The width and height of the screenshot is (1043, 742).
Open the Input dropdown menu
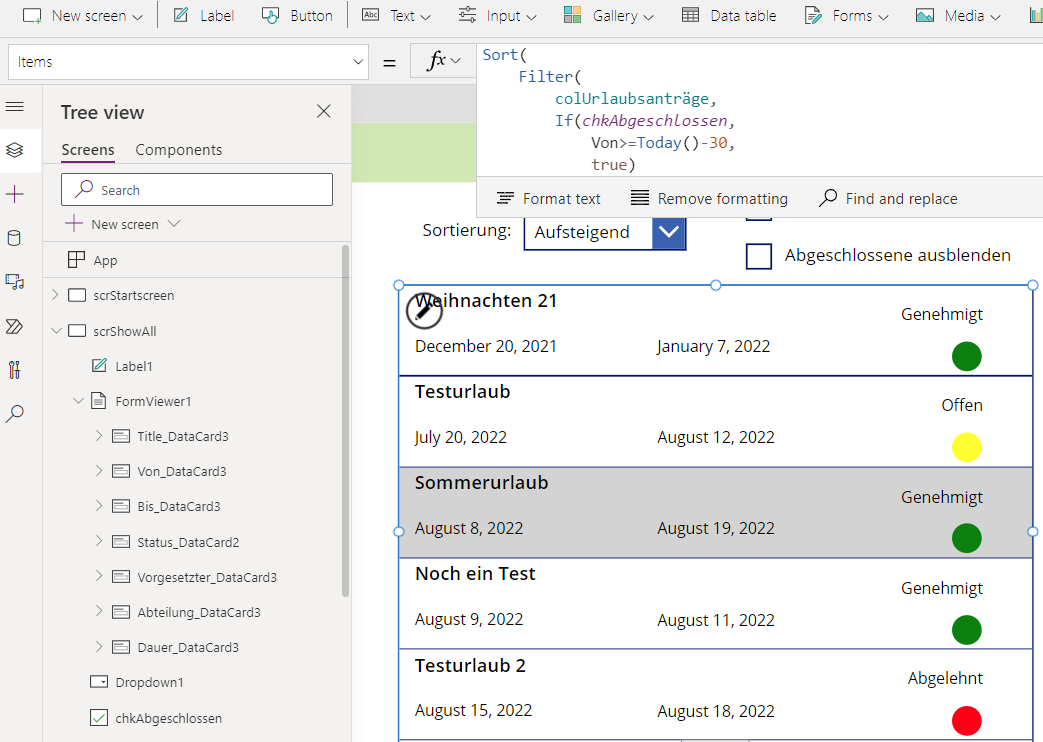[498, 15]
